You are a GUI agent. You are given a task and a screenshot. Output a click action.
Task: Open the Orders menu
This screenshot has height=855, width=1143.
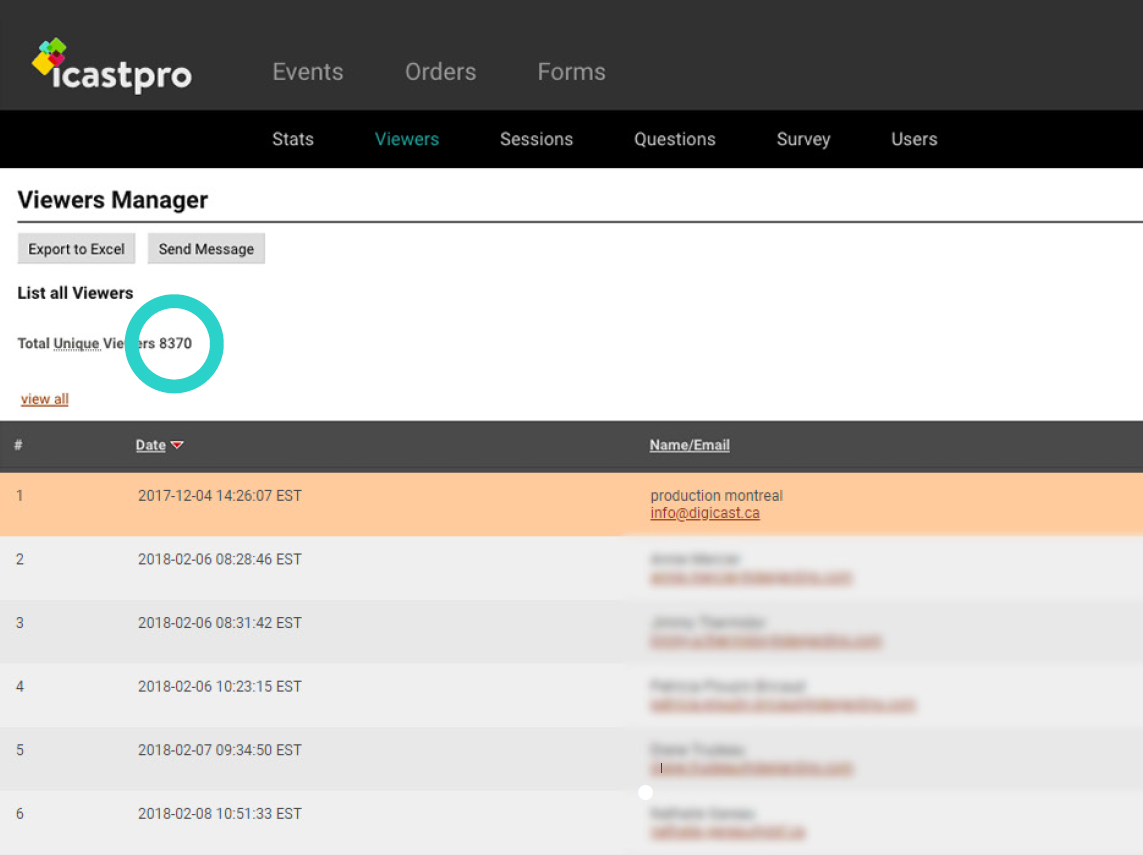pos(440,72)
